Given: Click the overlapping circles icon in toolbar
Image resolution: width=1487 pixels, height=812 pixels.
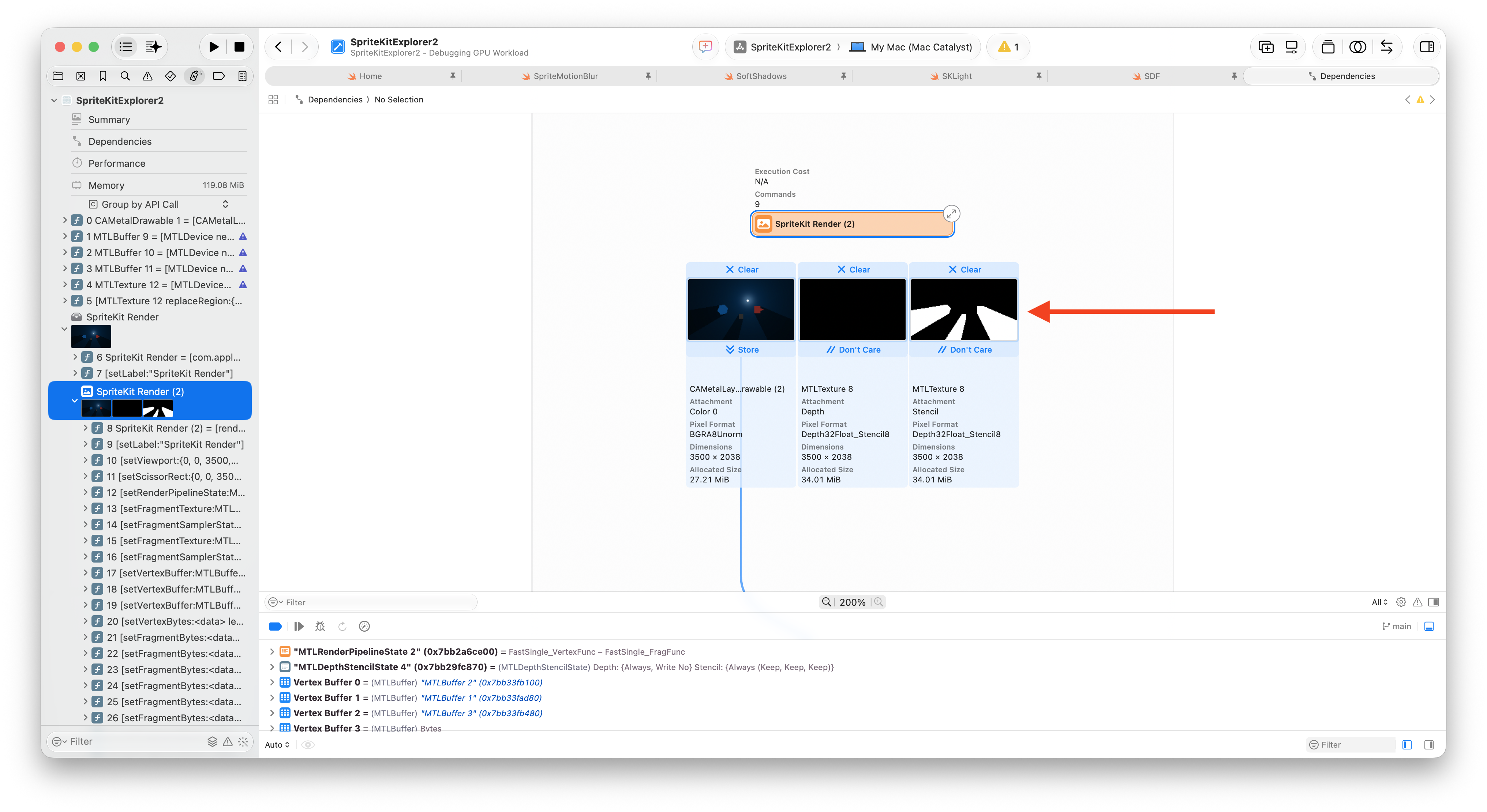Looking at the screenshot, I should [x=1358, y=47].
